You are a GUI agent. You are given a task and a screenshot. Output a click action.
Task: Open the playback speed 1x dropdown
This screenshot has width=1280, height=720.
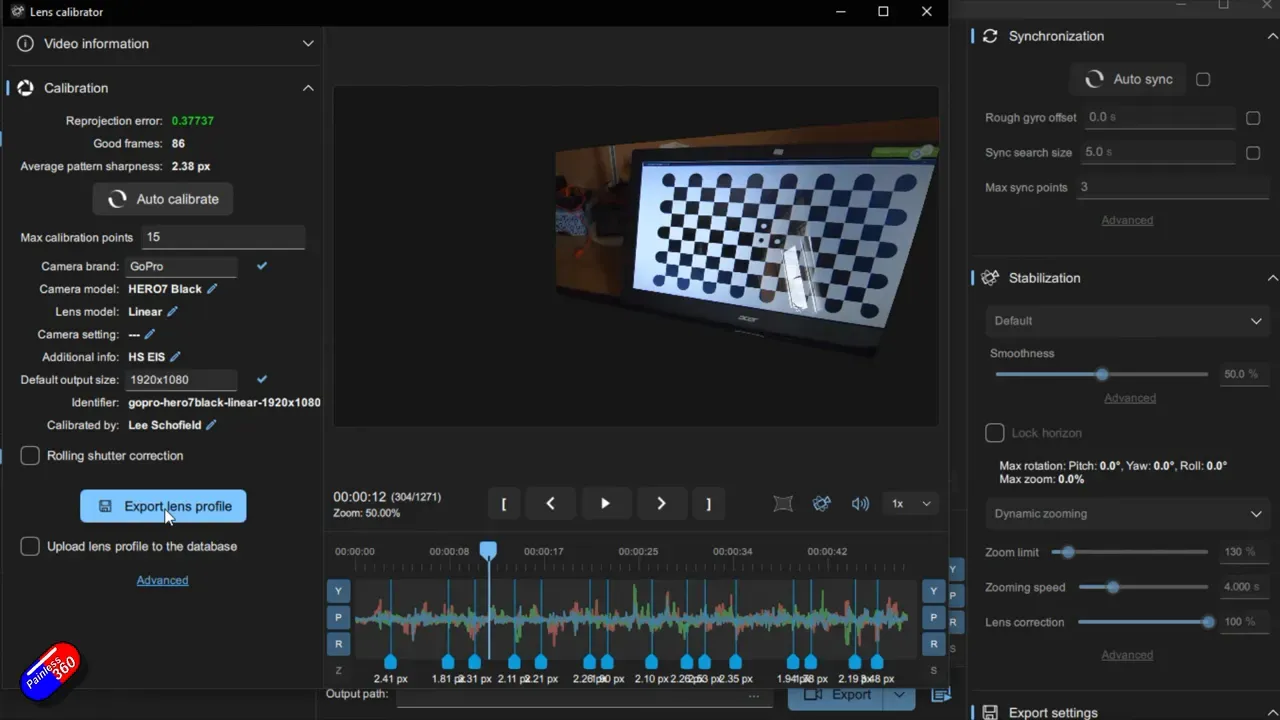(x=911, y=504)
